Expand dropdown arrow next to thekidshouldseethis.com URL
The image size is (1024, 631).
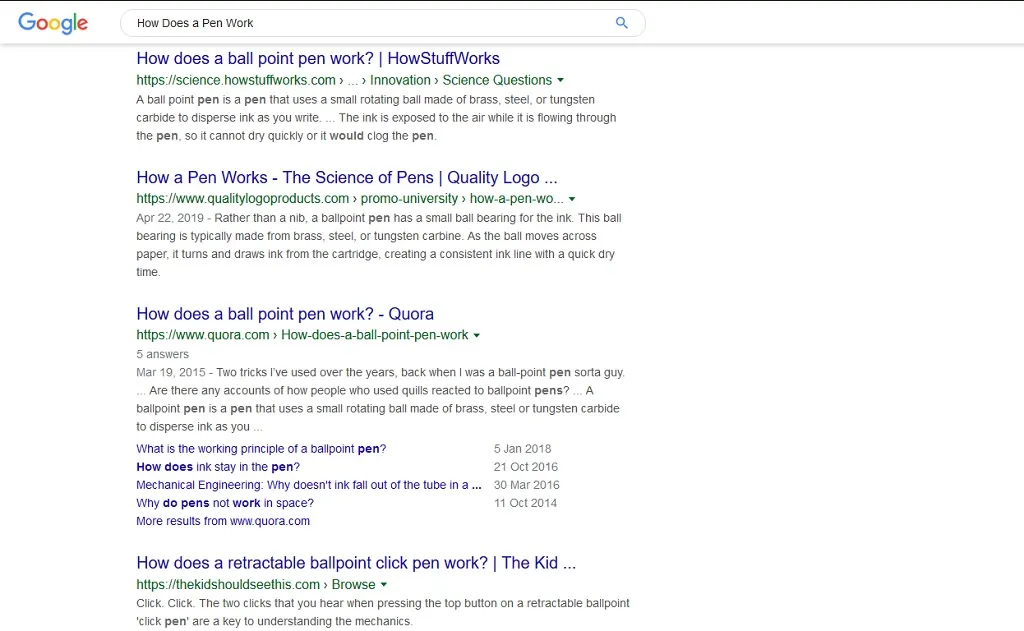click(384, 585)
